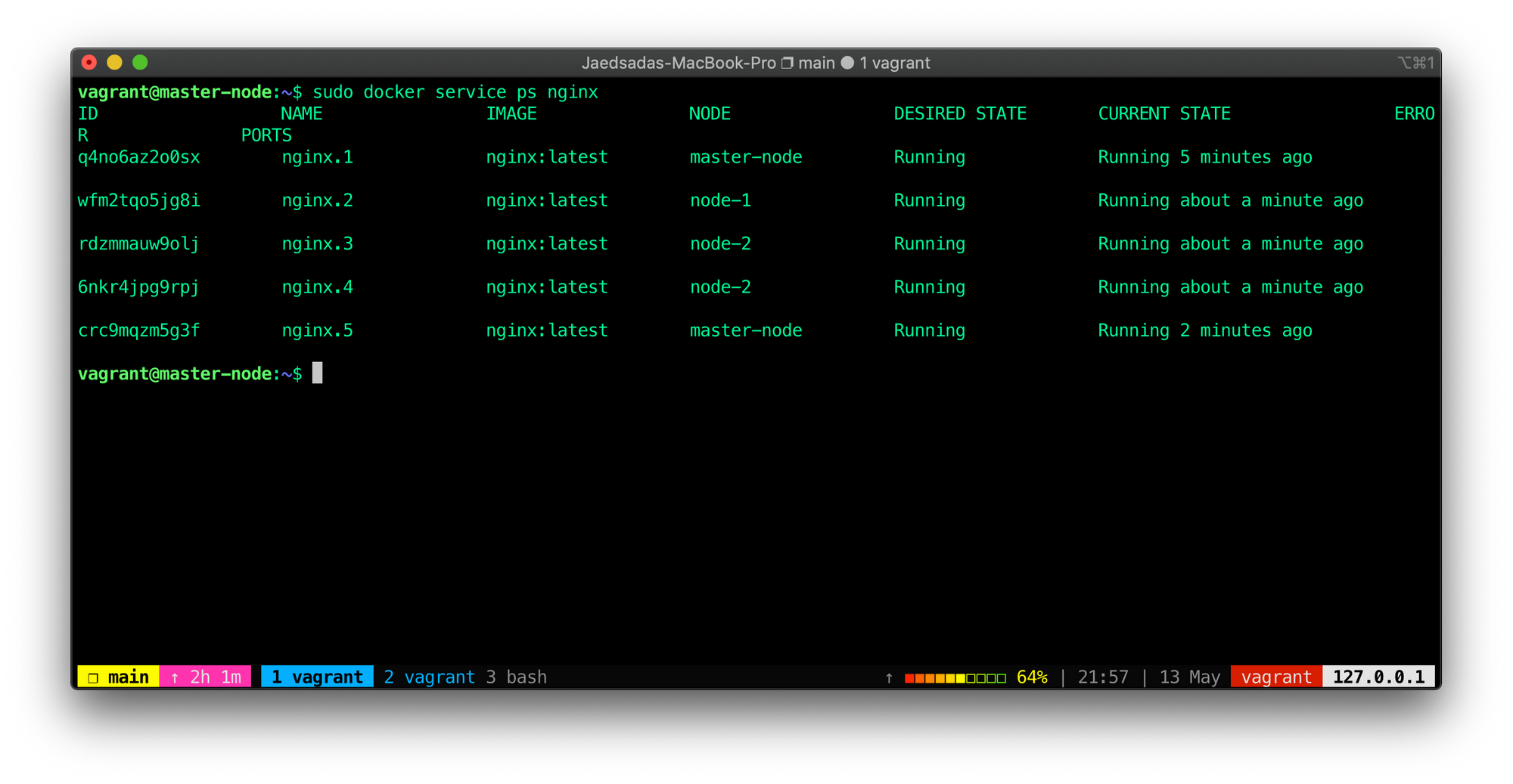The image size is (1513, 784).
Task: Click task ID '6nkr4jpg9rpj'
Action: pos(139,287)
